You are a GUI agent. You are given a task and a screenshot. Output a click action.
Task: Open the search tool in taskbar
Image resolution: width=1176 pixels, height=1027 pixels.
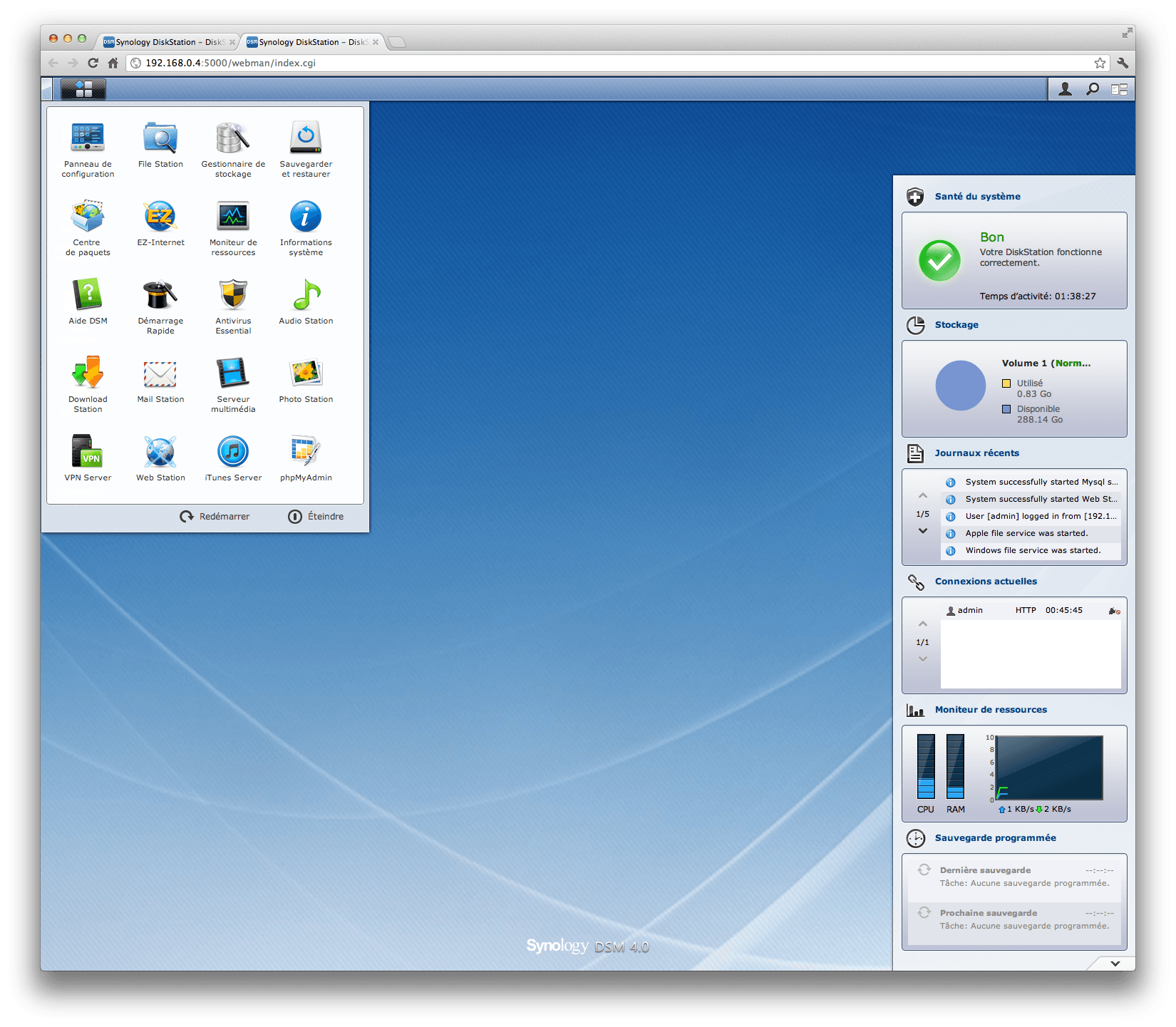(1092, 89)
